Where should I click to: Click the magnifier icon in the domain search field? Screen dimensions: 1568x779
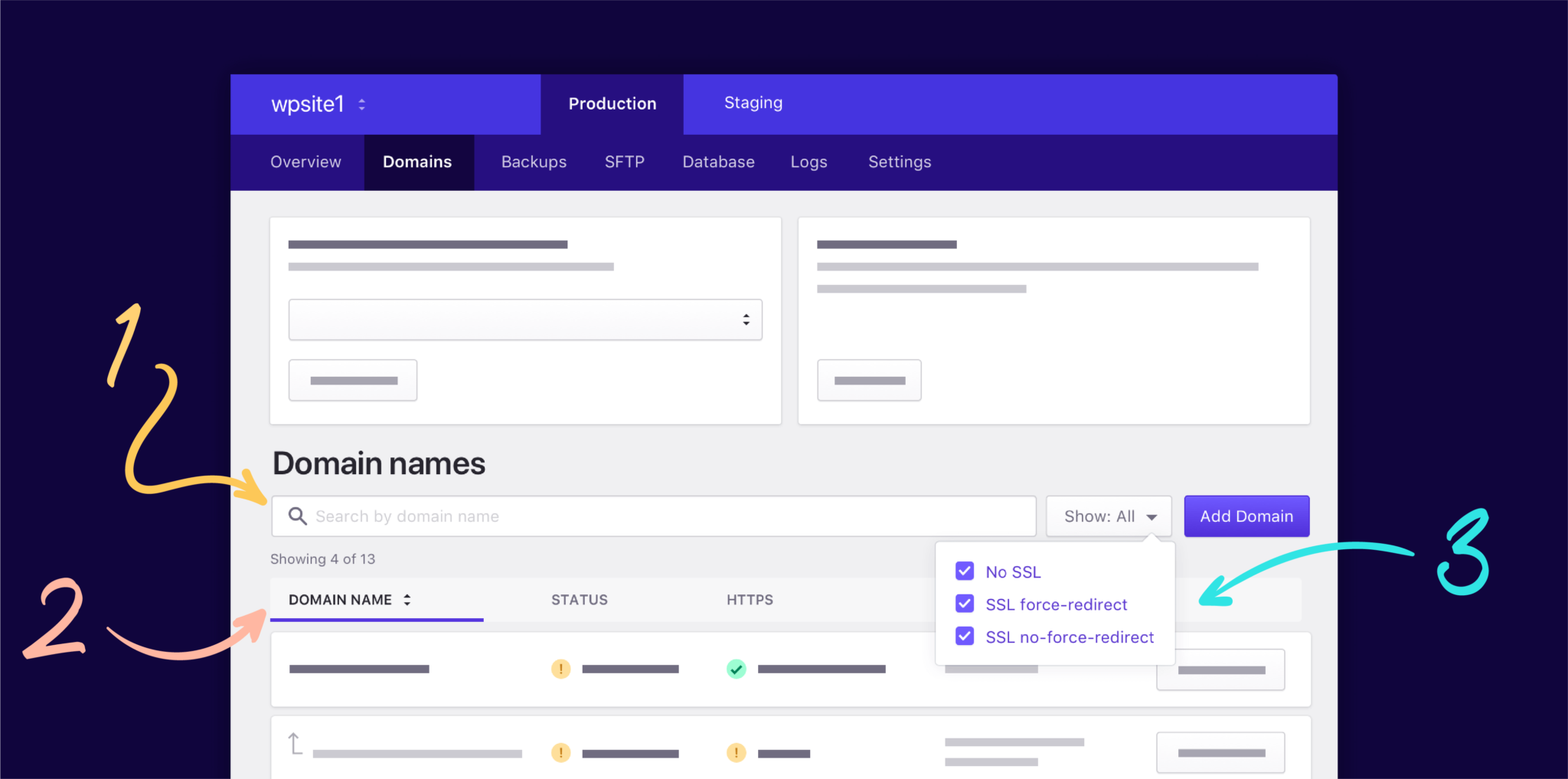[297, 516]
